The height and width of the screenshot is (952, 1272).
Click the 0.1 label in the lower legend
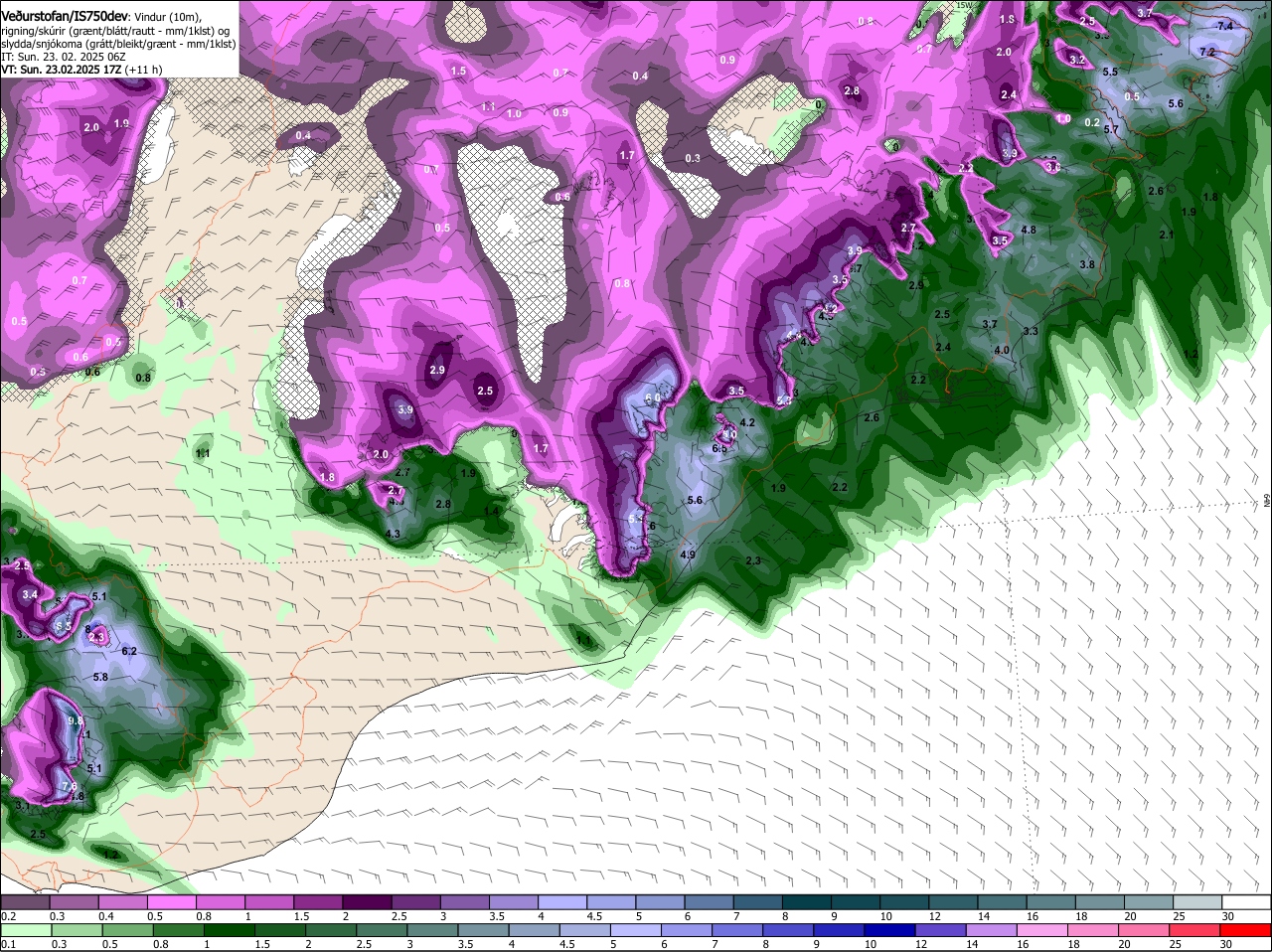[x=8, y=944]
